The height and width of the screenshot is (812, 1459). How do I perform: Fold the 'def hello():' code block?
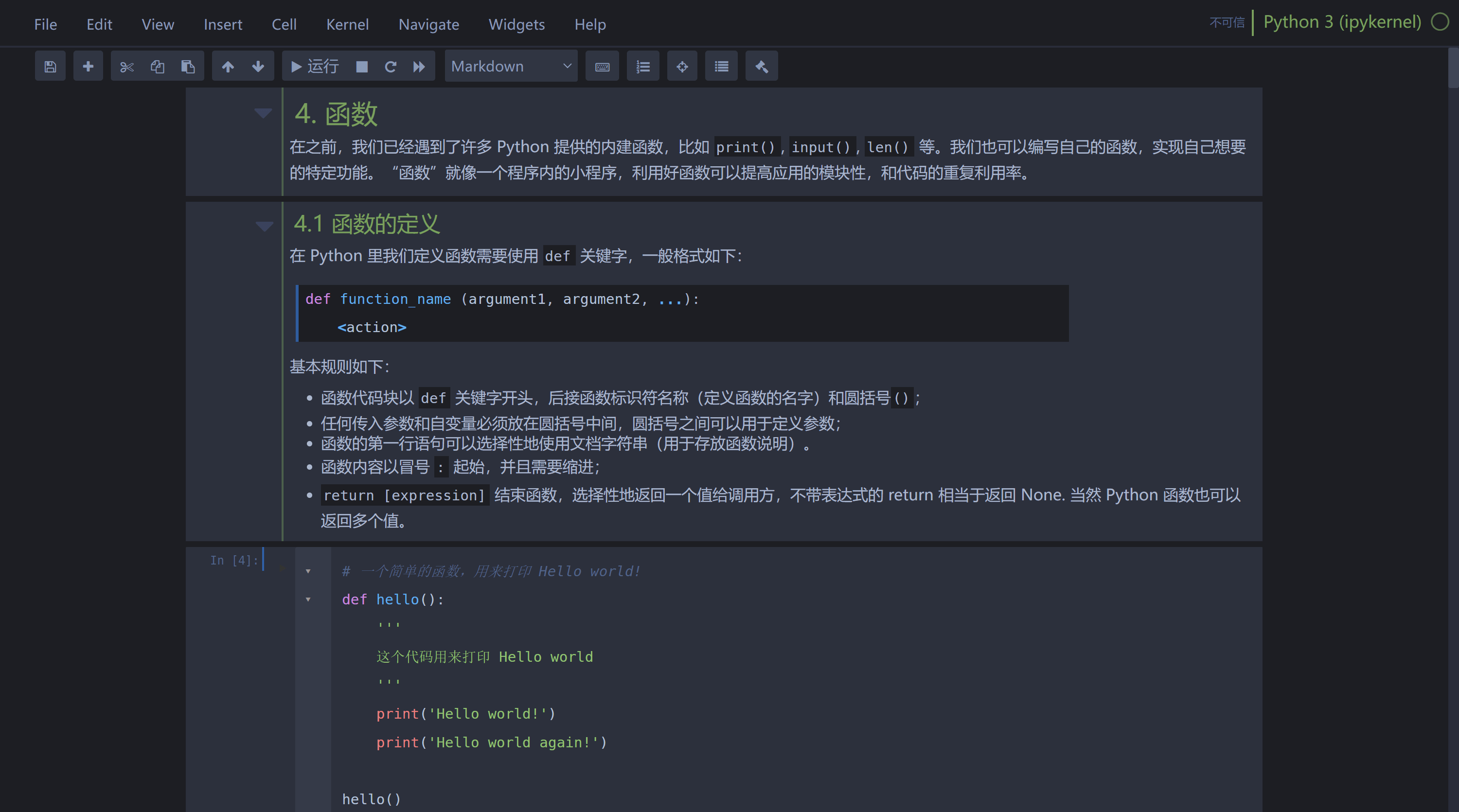tap(308, 600)
